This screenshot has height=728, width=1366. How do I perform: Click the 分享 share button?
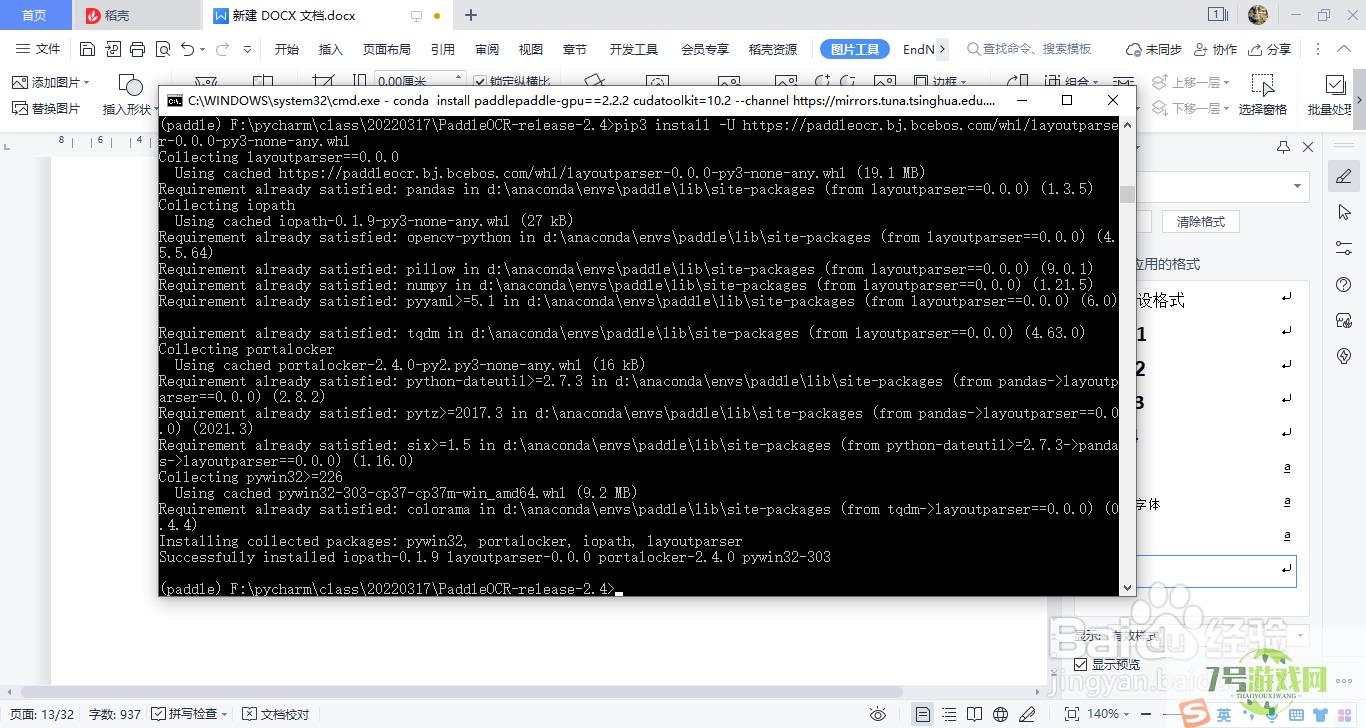point(1270,49)
